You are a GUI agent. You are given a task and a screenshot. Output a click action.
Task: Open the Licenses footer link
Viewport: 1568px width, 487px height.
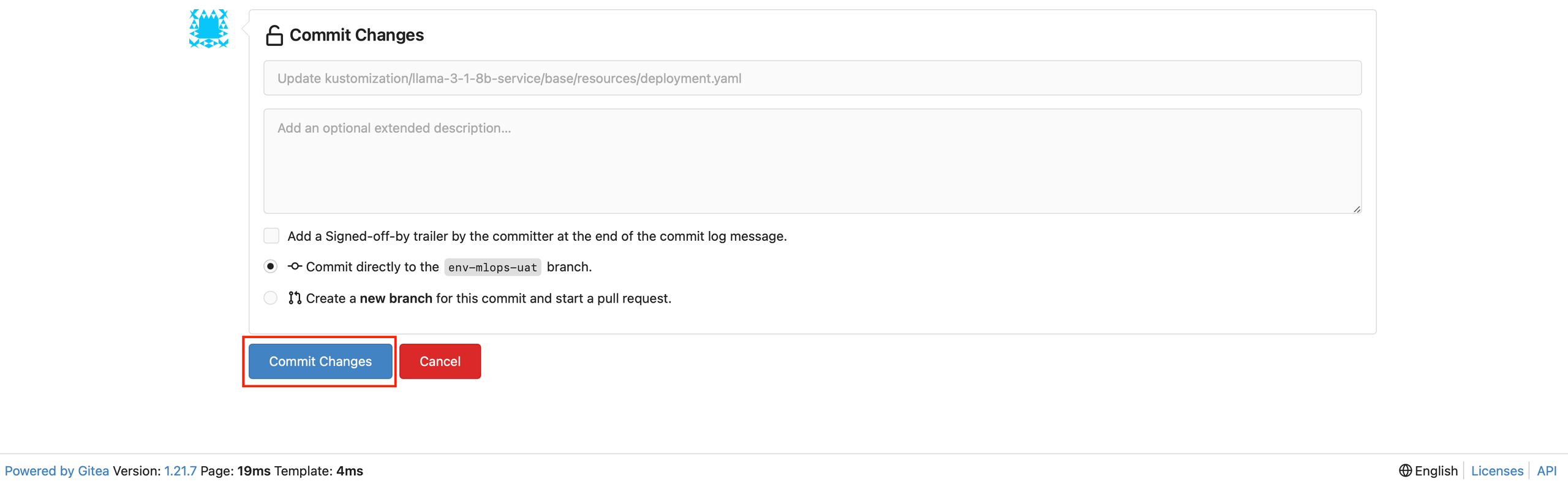click(x=1497, y=471)
